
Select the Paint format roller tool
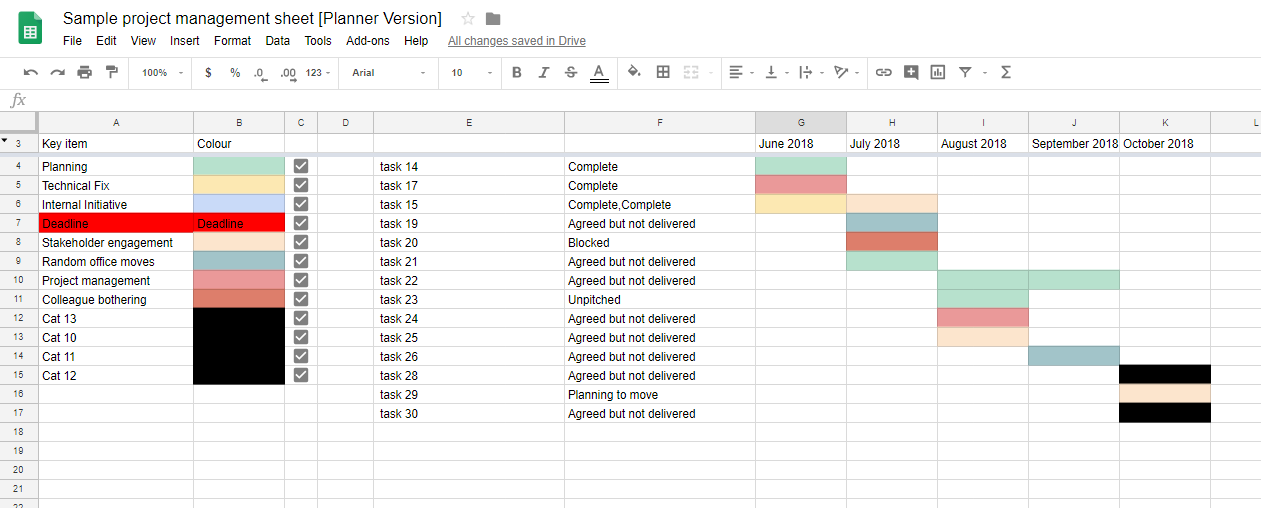[x=111, y=72]
